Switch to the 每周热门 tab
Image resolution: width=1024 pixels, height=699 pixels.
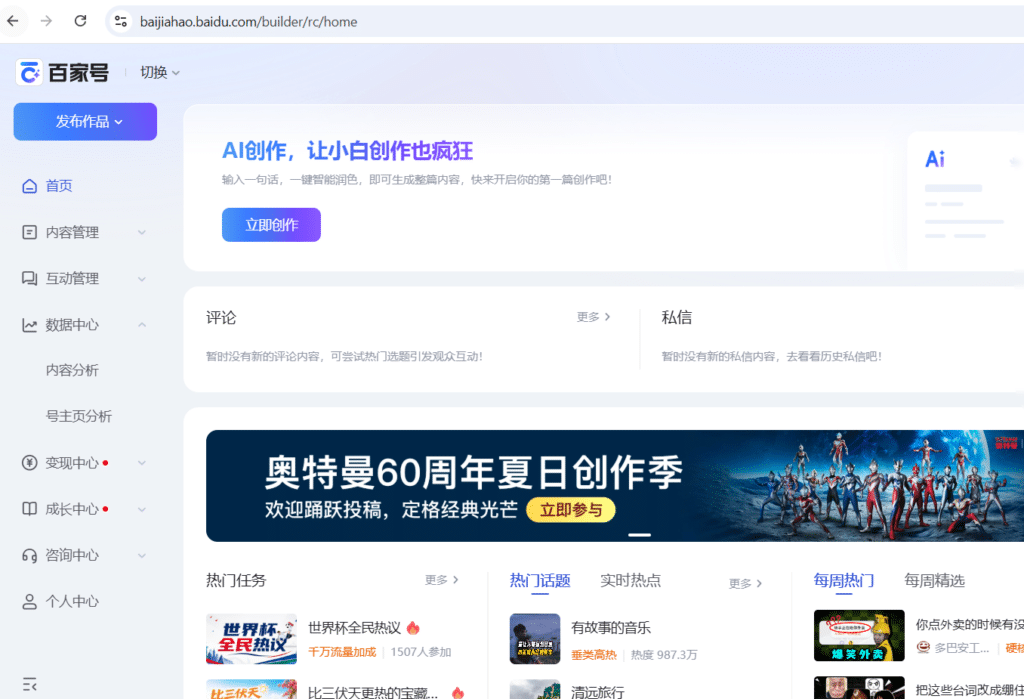(844, 581)
